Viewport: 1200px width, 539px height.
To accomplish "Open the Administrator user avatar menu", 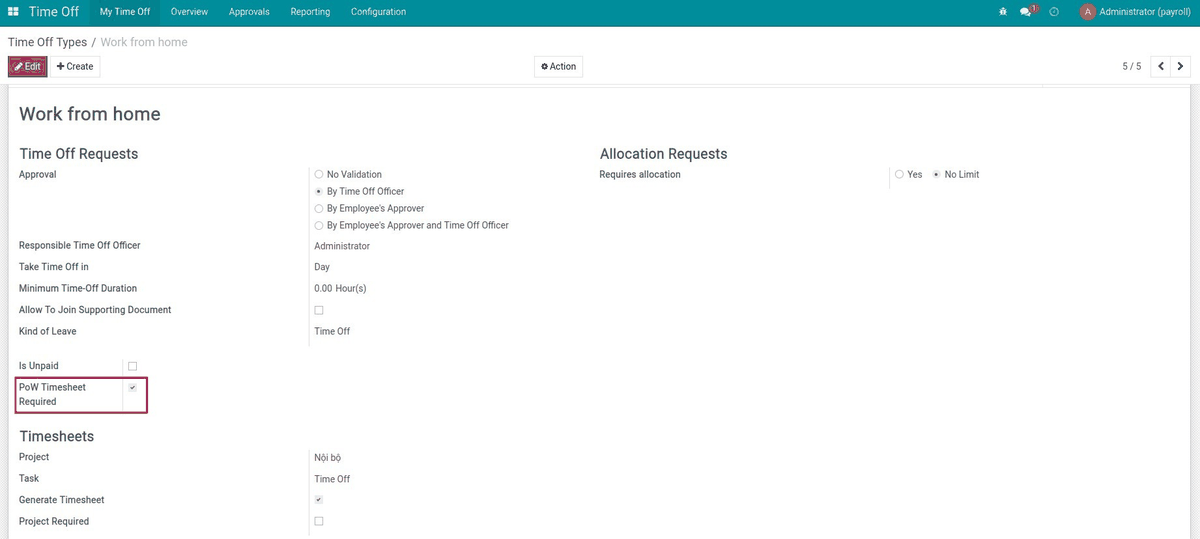I will [x=1134, y=12].
